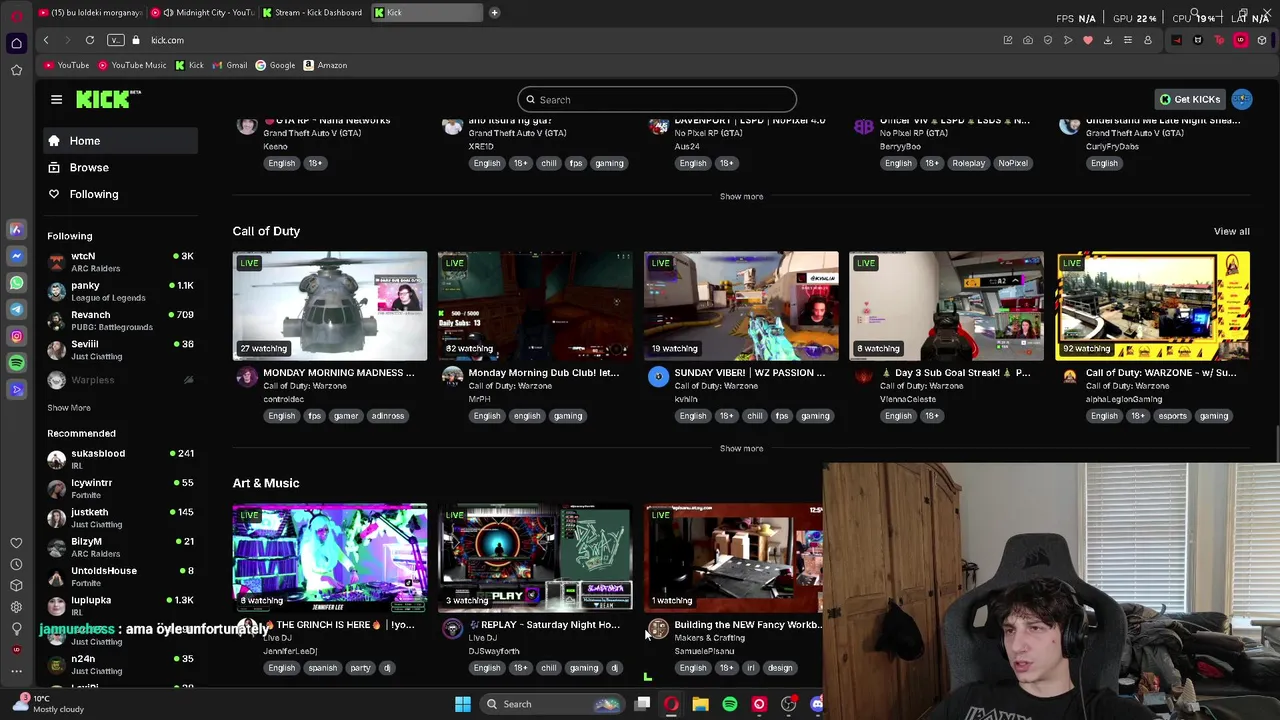This screenshot has width=1280, height=720.
Task: Open browser profile icon
Action: pyautogui.click(x=1148, y=40)
